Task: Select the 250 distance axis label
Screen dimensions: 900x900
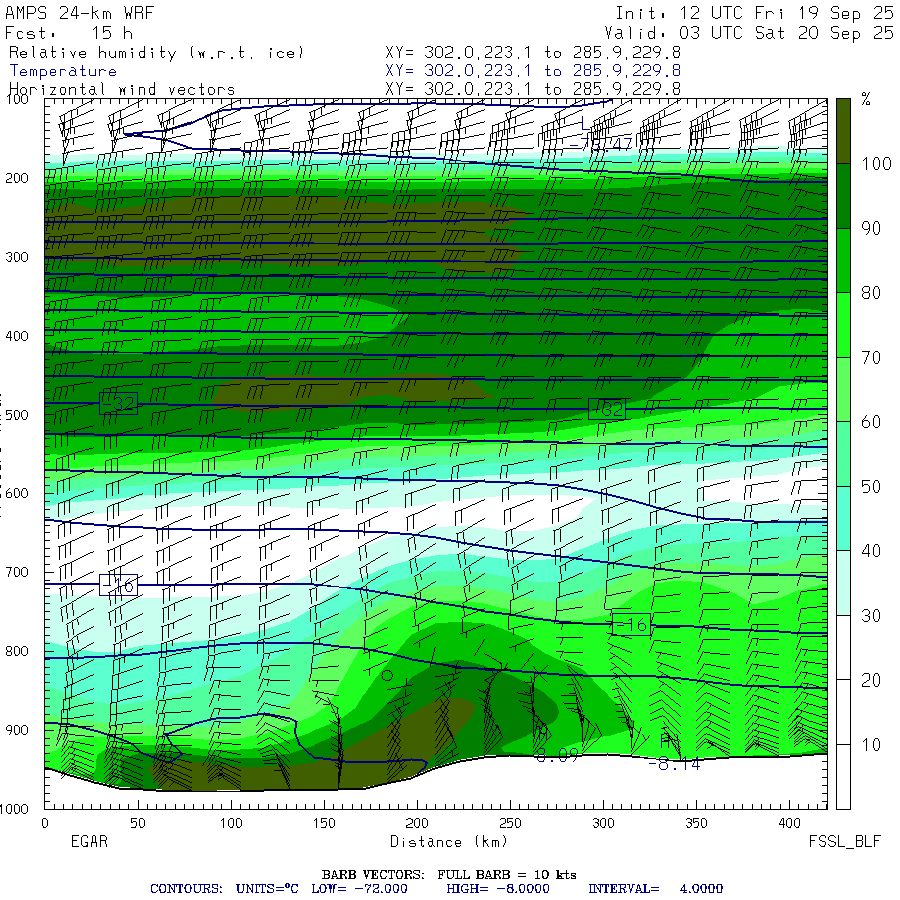Action: tap(510, 823)
